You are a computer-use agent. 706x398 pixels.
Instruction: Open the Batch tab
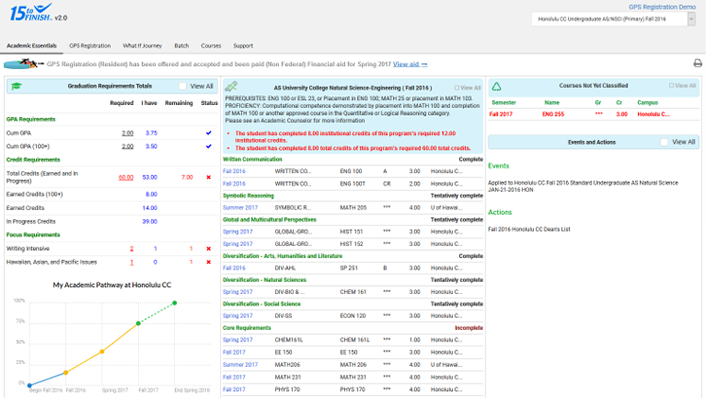point(181,45)
